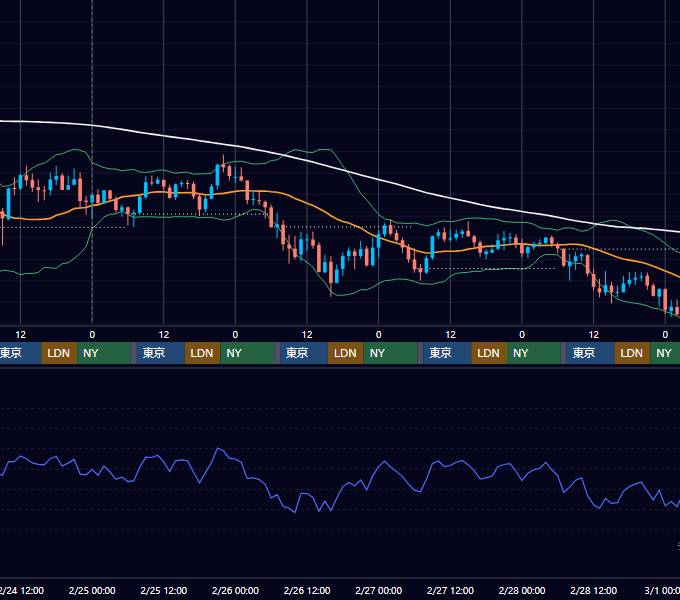
Task: Click the 2/28 00:00 date label
Action: [x=522, y=590]
